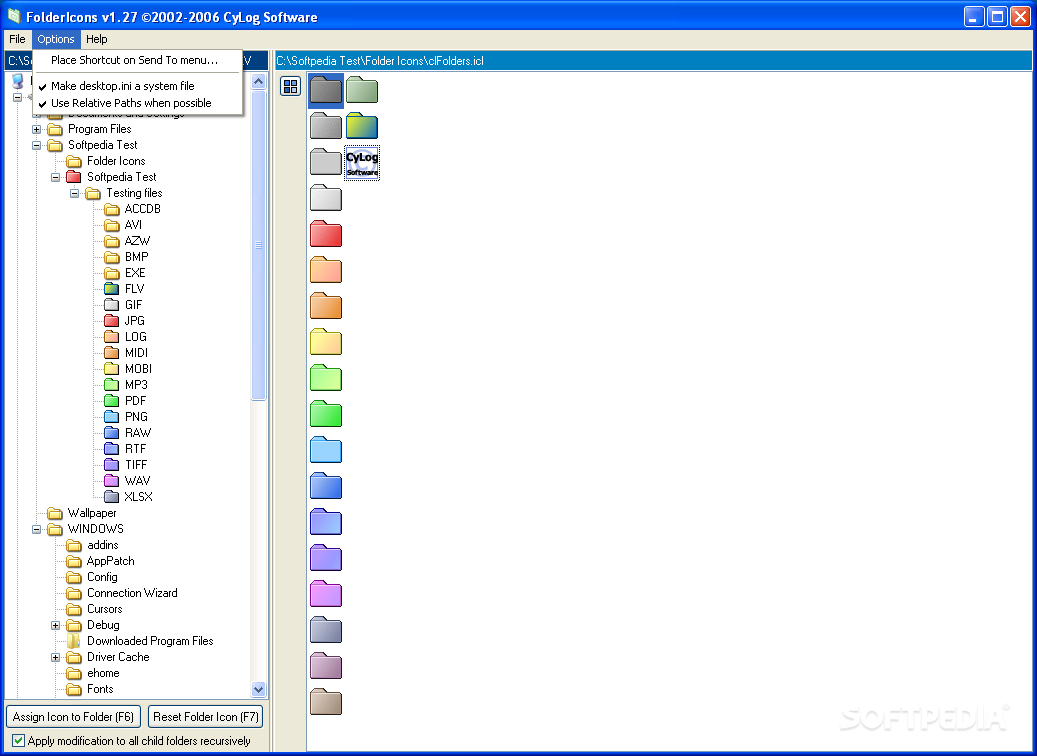Uncheck Apply modification to all child folders
1037x756 pixels.
pos(19,741)
